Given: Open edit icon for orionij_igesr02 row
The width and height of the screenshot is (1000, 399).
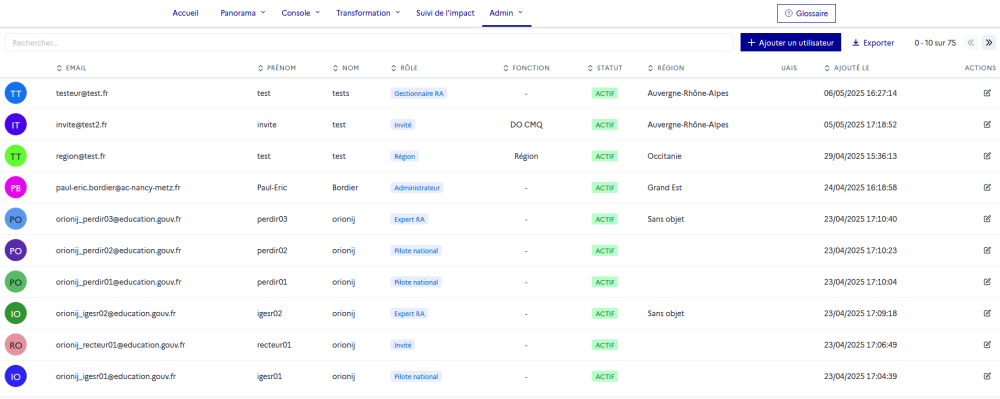Looking at the screenshot, I should click(x=987, y=313).
